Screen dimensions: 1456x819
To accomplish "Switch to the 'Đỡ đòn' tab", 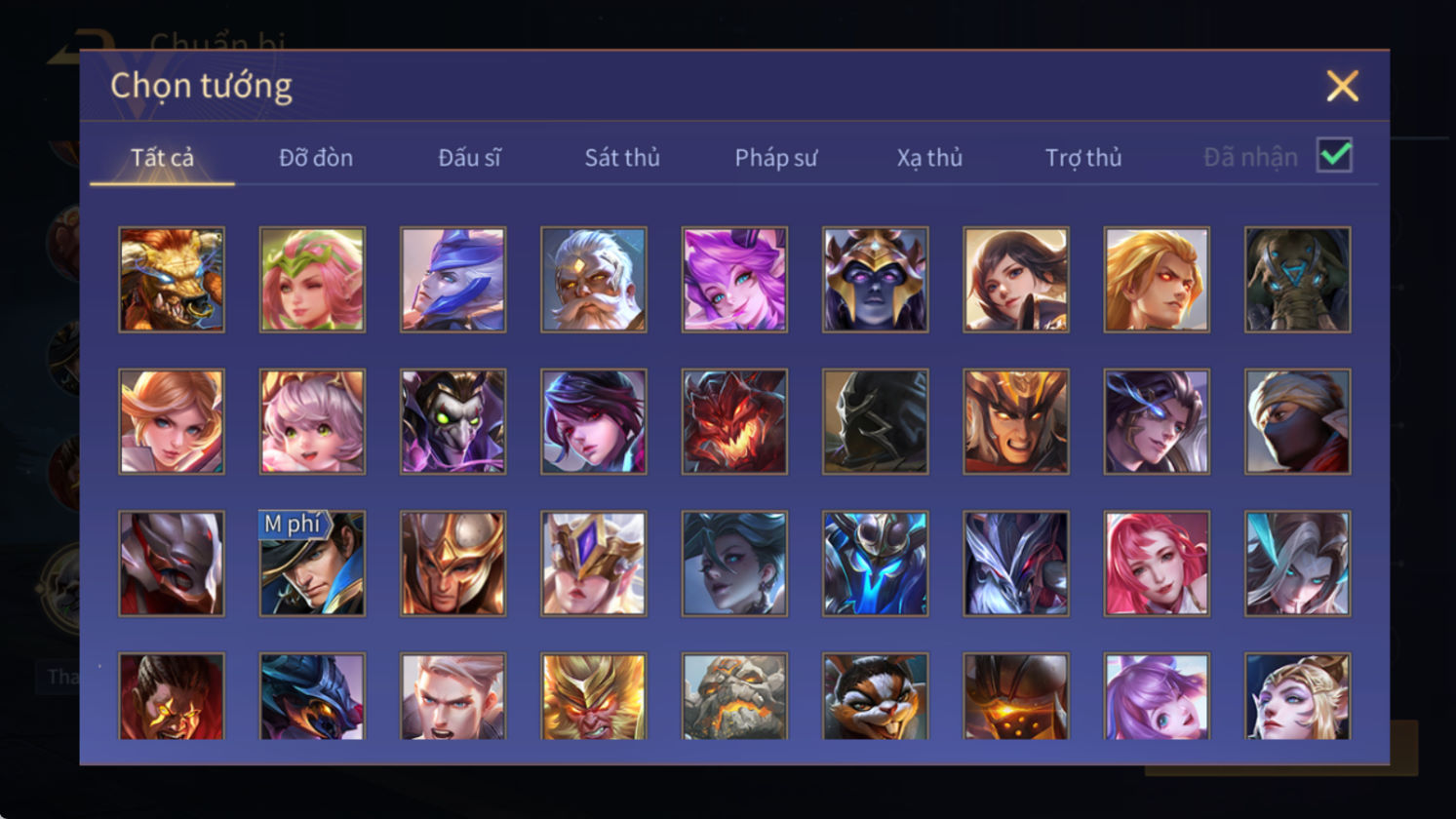I will pos(316,157).
